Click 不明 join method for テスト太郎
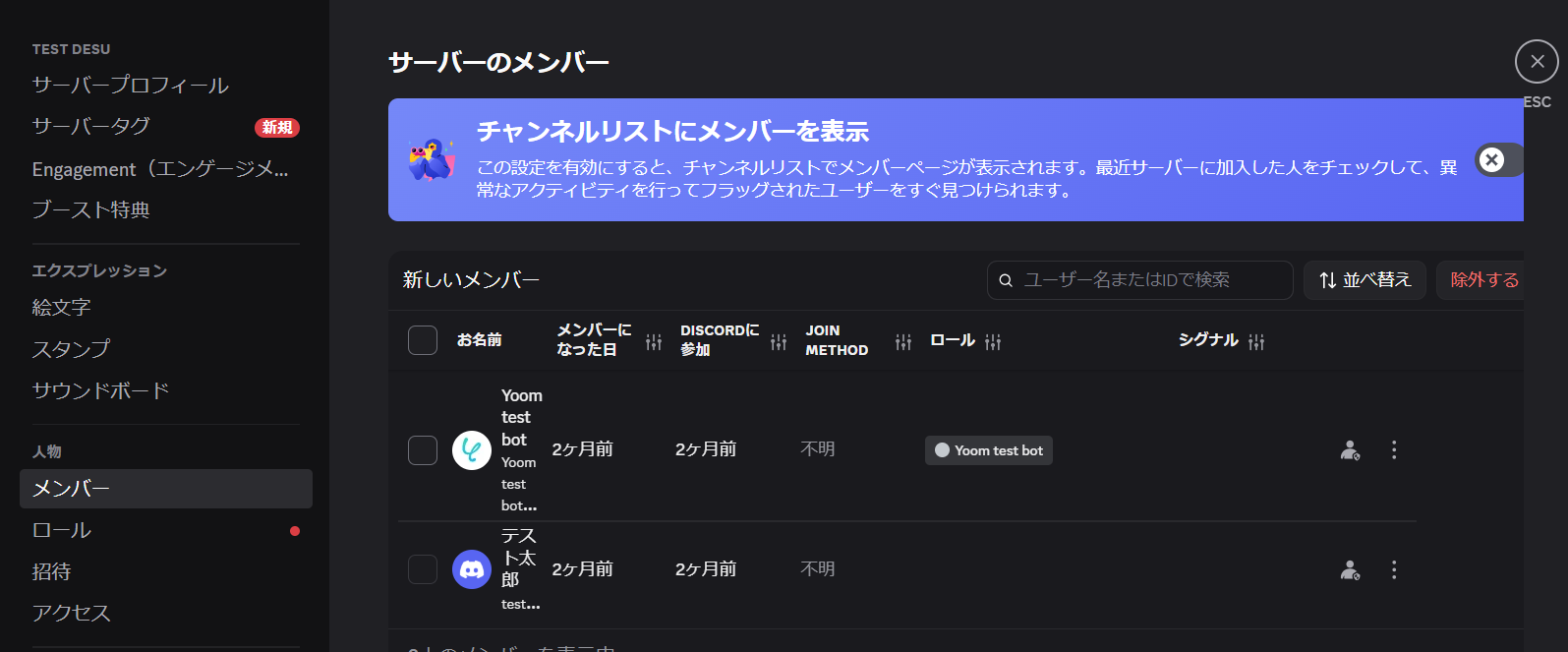Screen dimensions: 1568x652 click(817, 569)
